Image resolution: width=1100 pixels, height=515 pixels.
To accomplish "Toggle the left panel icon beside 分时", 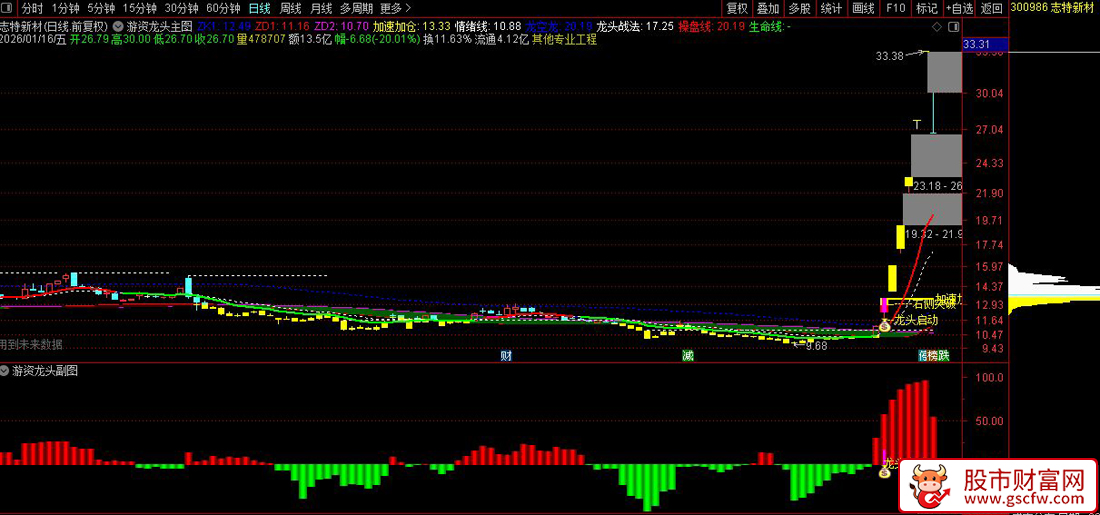I will (8, 8).
